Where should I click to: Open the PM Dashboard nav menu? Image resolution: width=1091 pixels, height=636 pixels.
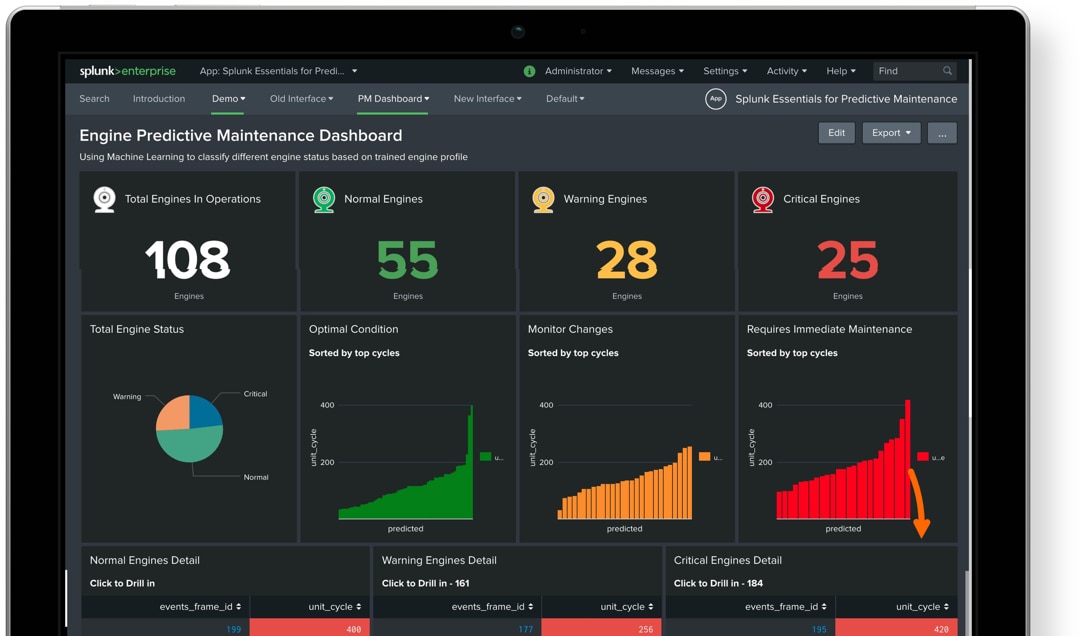[x=393, y=99]
